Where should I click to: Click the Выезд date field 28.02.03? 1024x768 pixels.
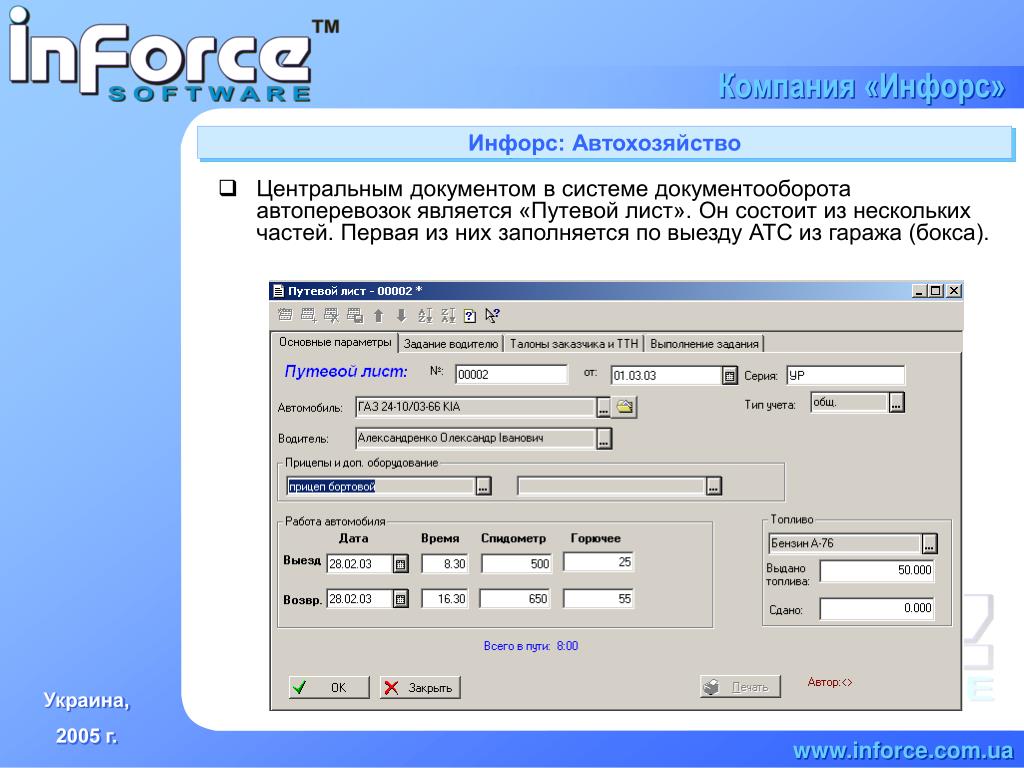pyautogui.click(x=359, y=564)
